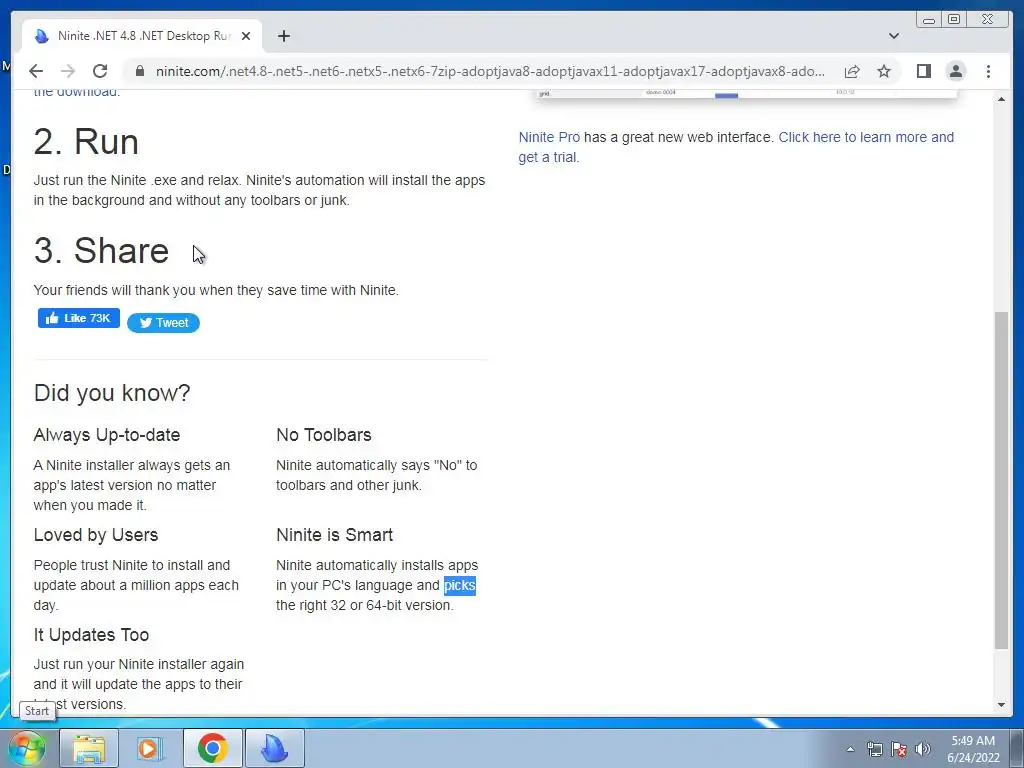Click 'Loved by Users' heading
This screenshot has height=768, width=1024.
95,535
